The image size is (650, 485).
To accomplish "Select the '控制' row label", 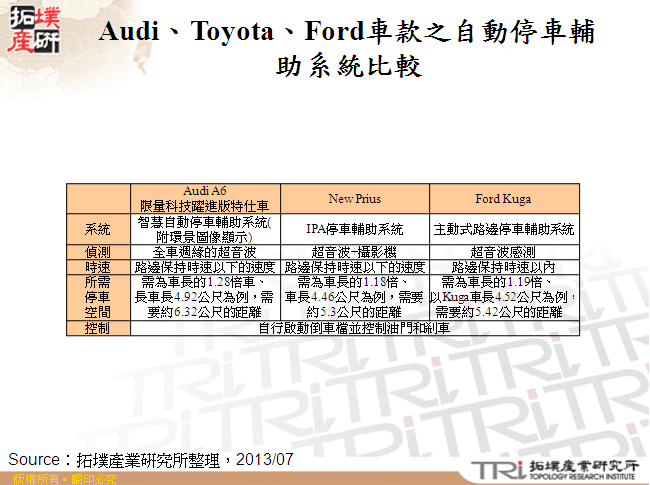I will 98,327.
